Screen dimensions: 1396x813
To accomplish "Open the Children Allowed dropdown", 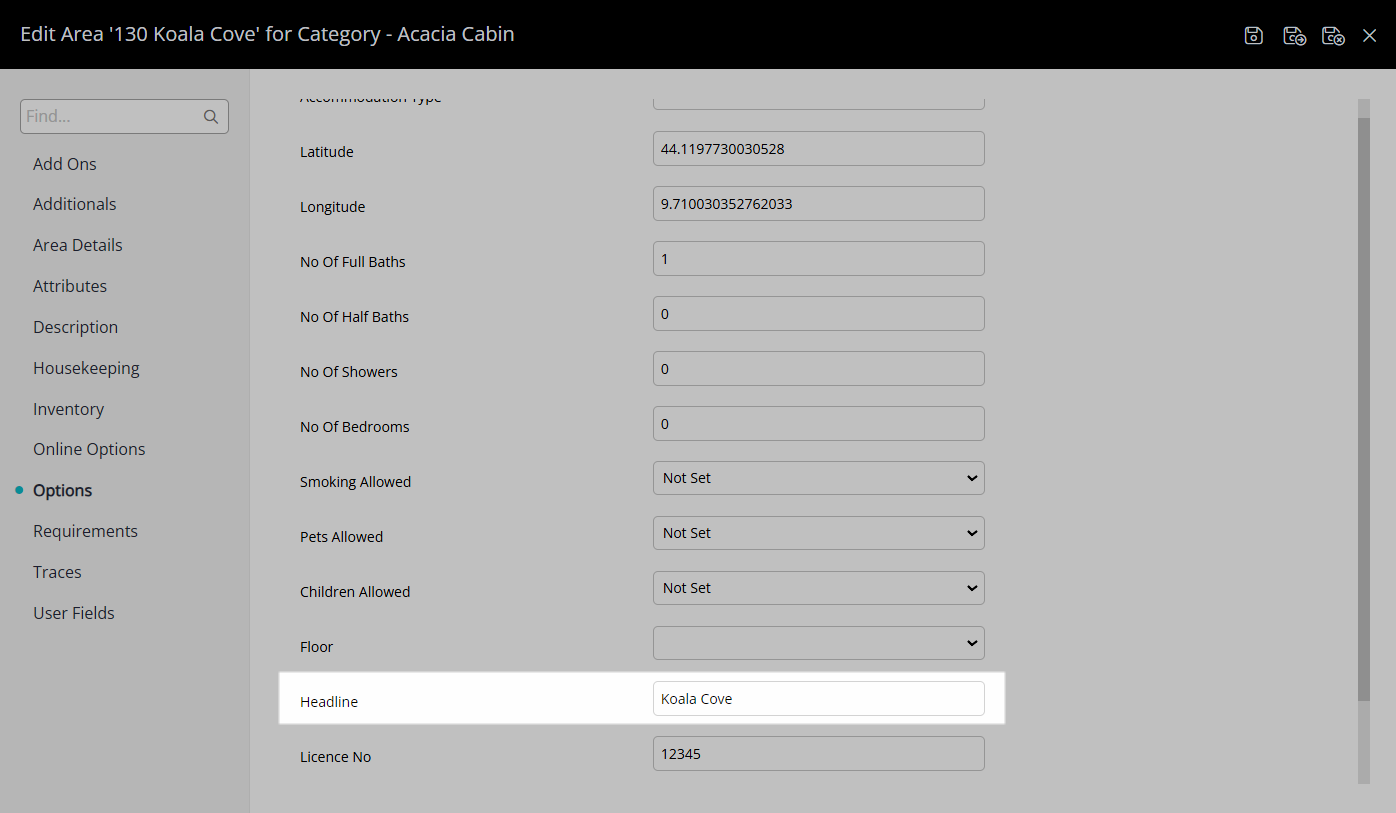I will (x=819, y=588).
